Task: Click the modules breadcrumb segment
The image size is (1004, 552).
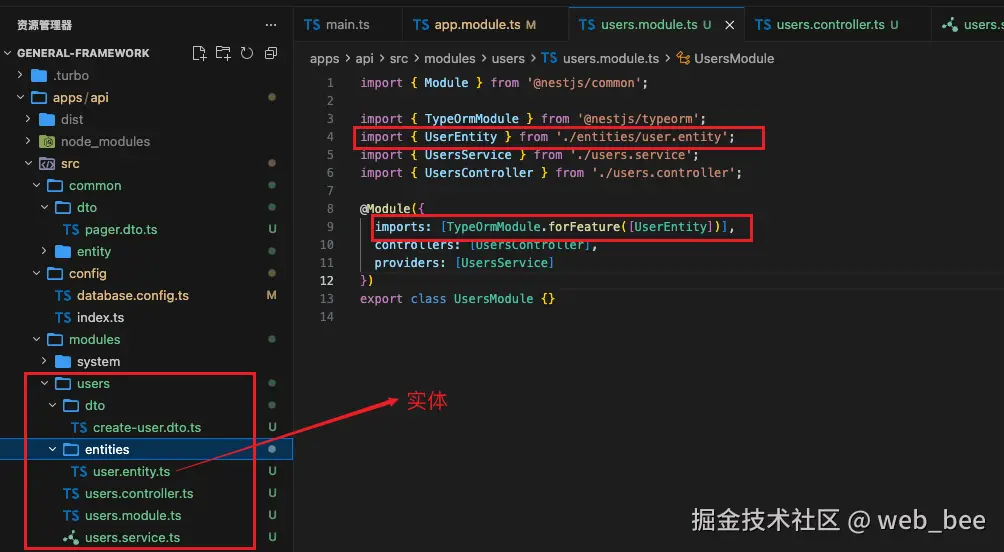Action: [449, 58]
